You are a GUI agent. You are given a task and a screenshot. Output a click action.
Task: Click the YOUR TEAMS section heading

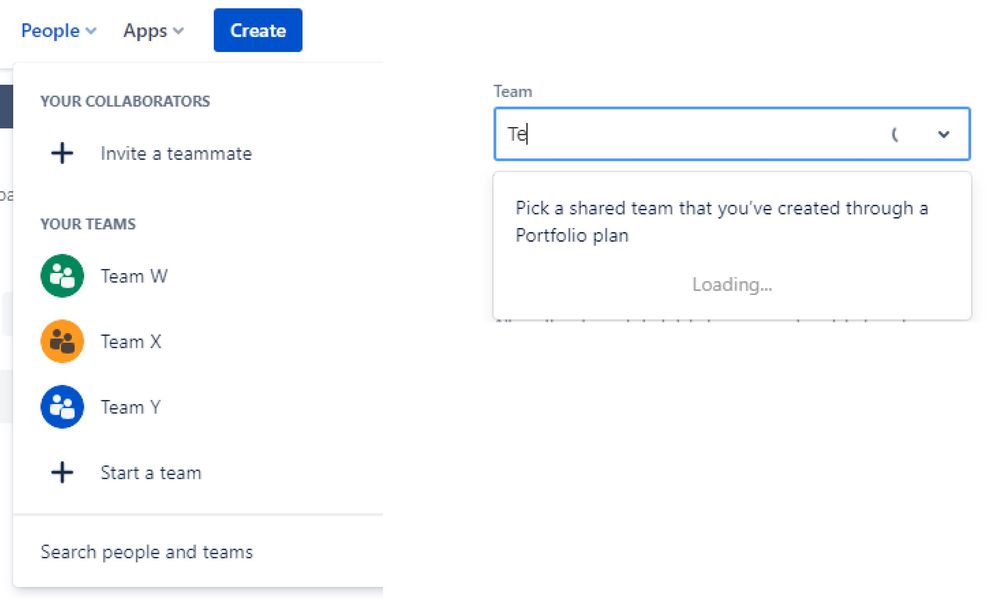coord(88,224)
